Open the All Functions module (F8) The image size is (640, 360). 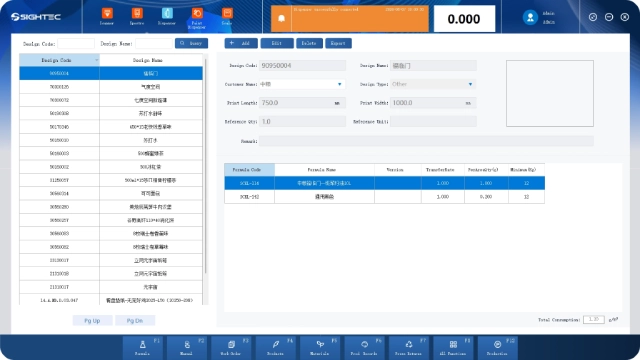click(453, 347)
